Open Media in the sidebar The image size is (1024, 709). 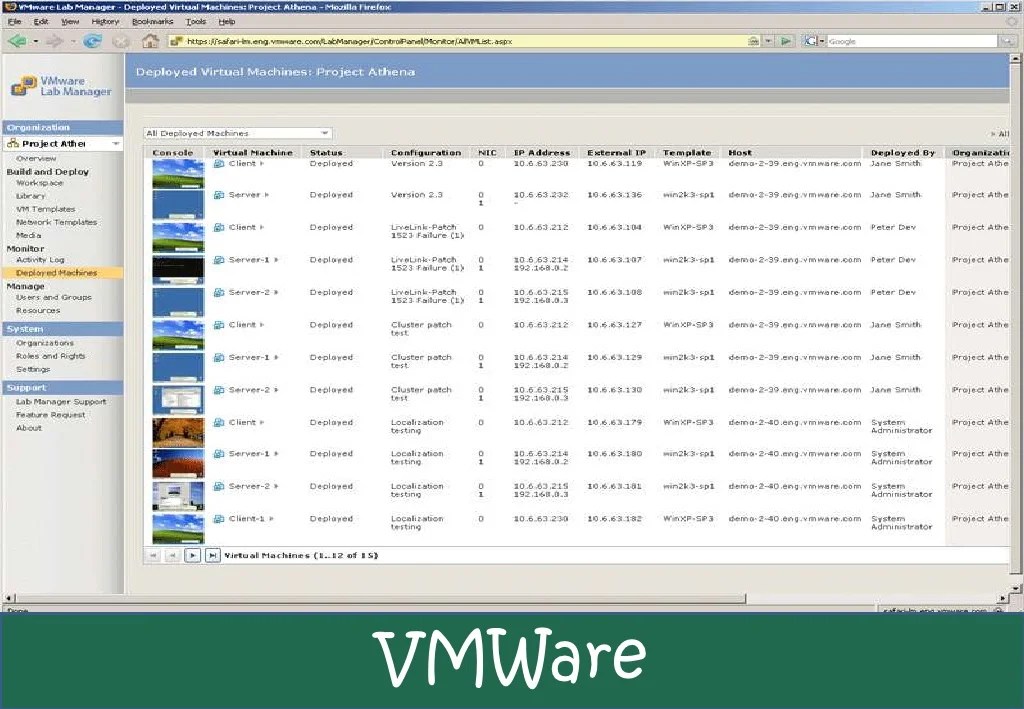(29, 235)
